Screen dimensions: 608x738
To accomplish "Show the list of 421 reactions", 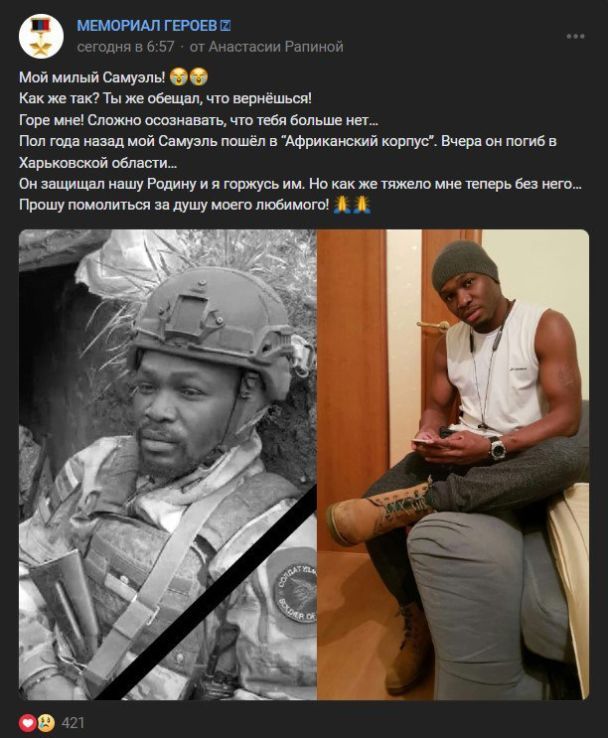I will click(x=73, y=722).
